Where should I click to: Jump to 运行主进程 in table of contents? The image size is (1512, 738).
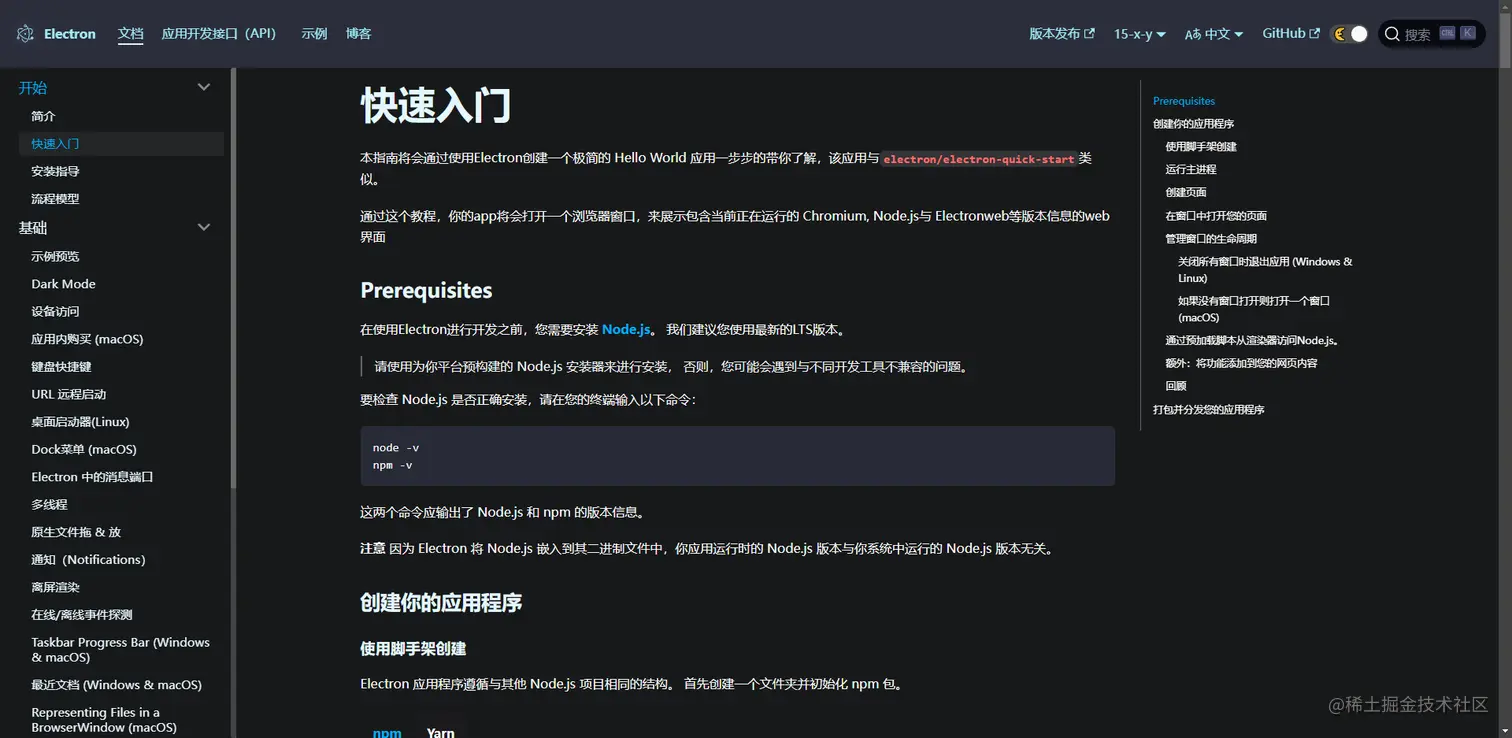1191,170
